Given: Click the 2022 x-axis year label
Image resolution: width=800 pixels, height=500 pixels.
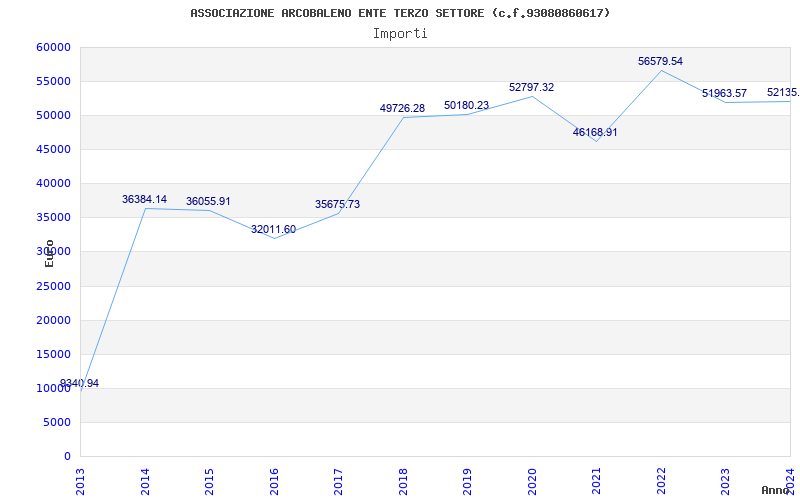Looking at the screenshot, I should click(661, 481).
